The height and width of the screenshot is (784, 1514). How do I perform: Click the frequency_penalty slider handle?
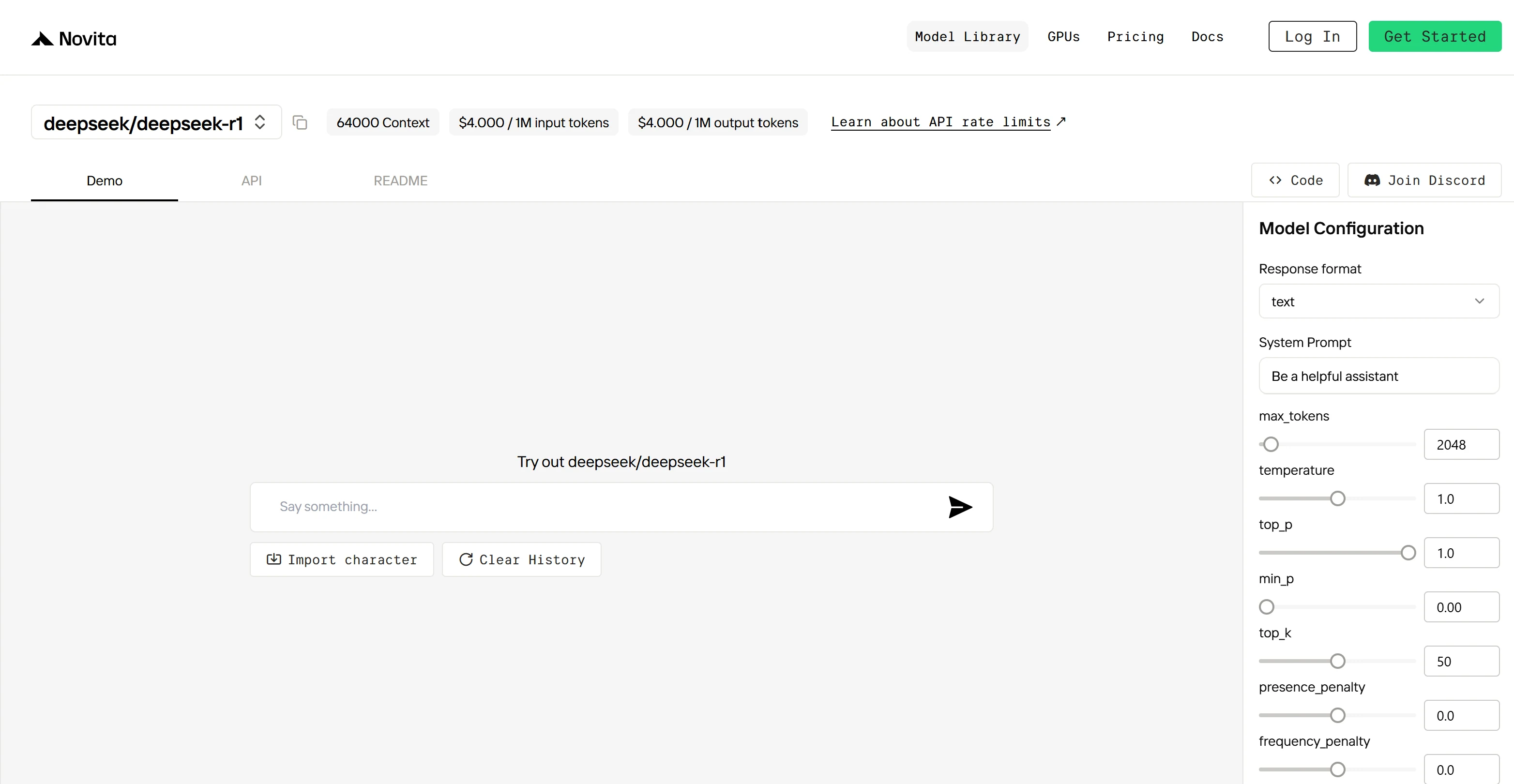click(1338, 769)
